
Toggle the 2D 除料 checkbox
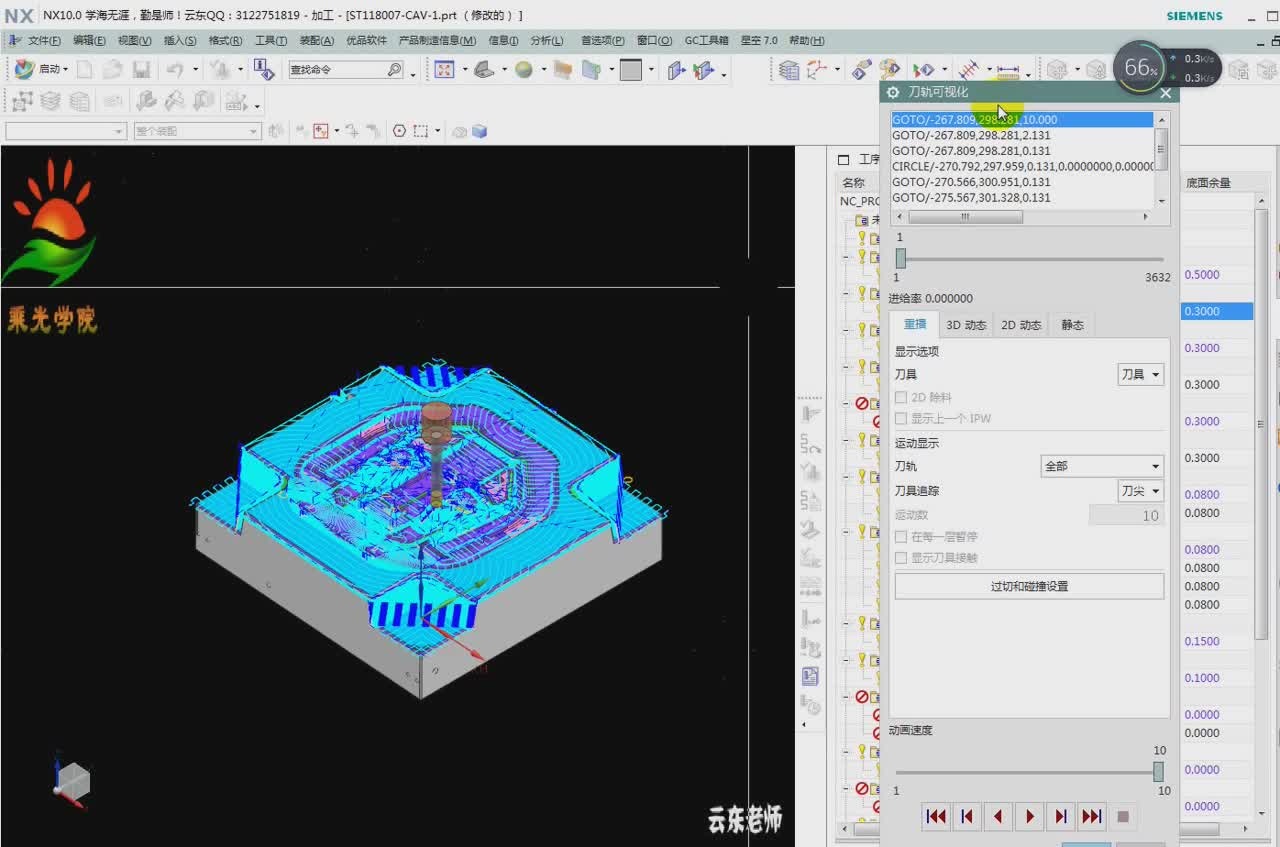coord(901,397)
